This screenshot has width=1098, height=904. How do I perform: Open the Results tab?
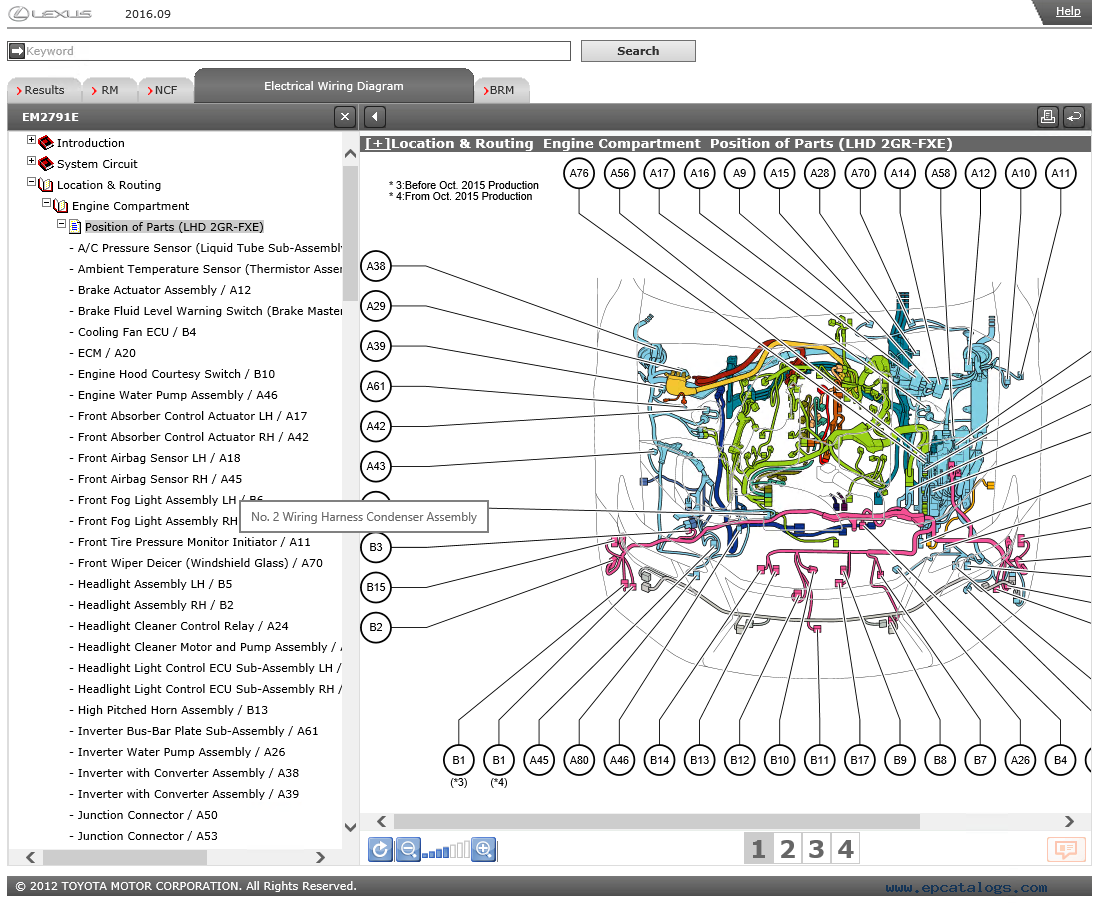coord(43,90)
